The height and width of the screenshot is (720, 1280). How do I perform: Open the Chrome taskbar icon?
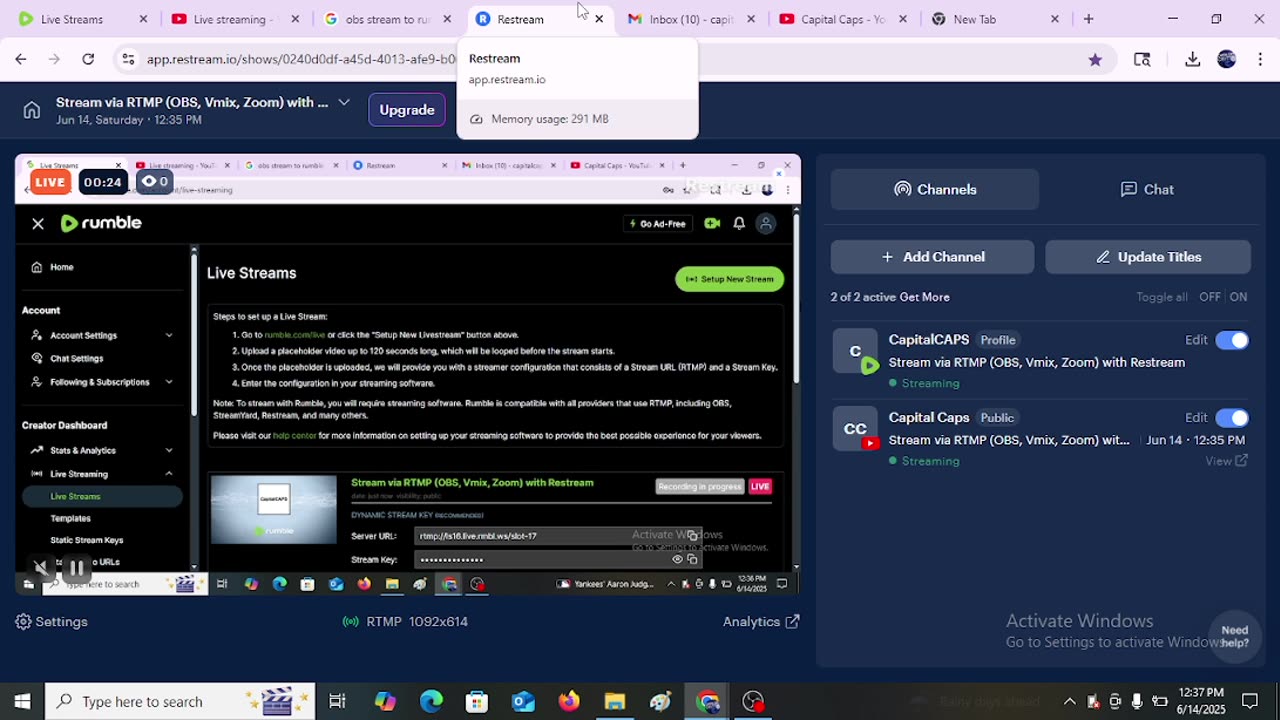[708, 701]
